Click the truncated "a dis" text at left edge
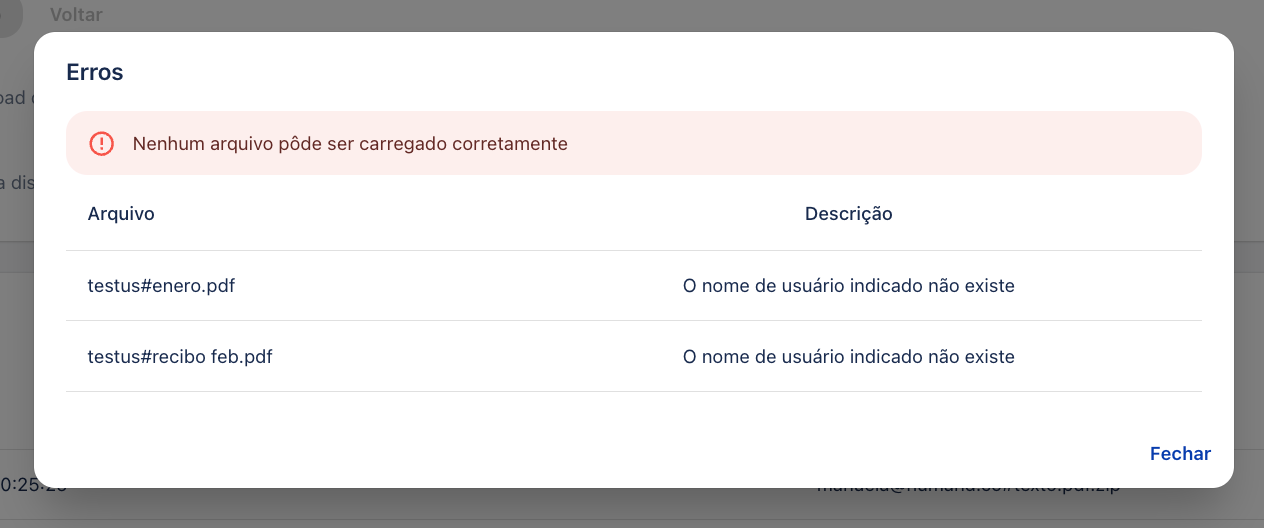Image resolution: width=1264 pixels, height=528 pixels. click(x=14, y=181)
